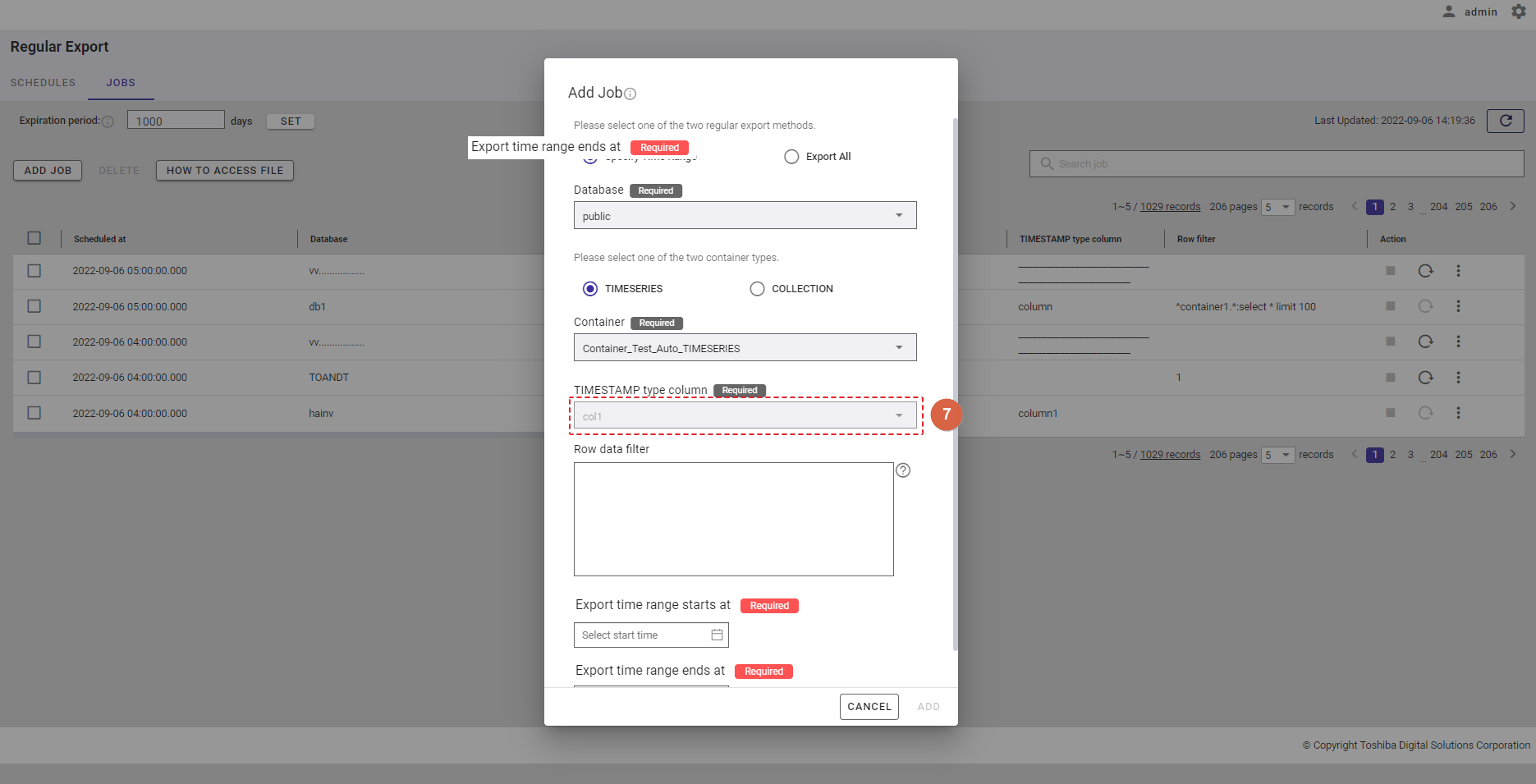Click the help icon beside Row data filter
Screen dimensions: 1536x784
903,470
